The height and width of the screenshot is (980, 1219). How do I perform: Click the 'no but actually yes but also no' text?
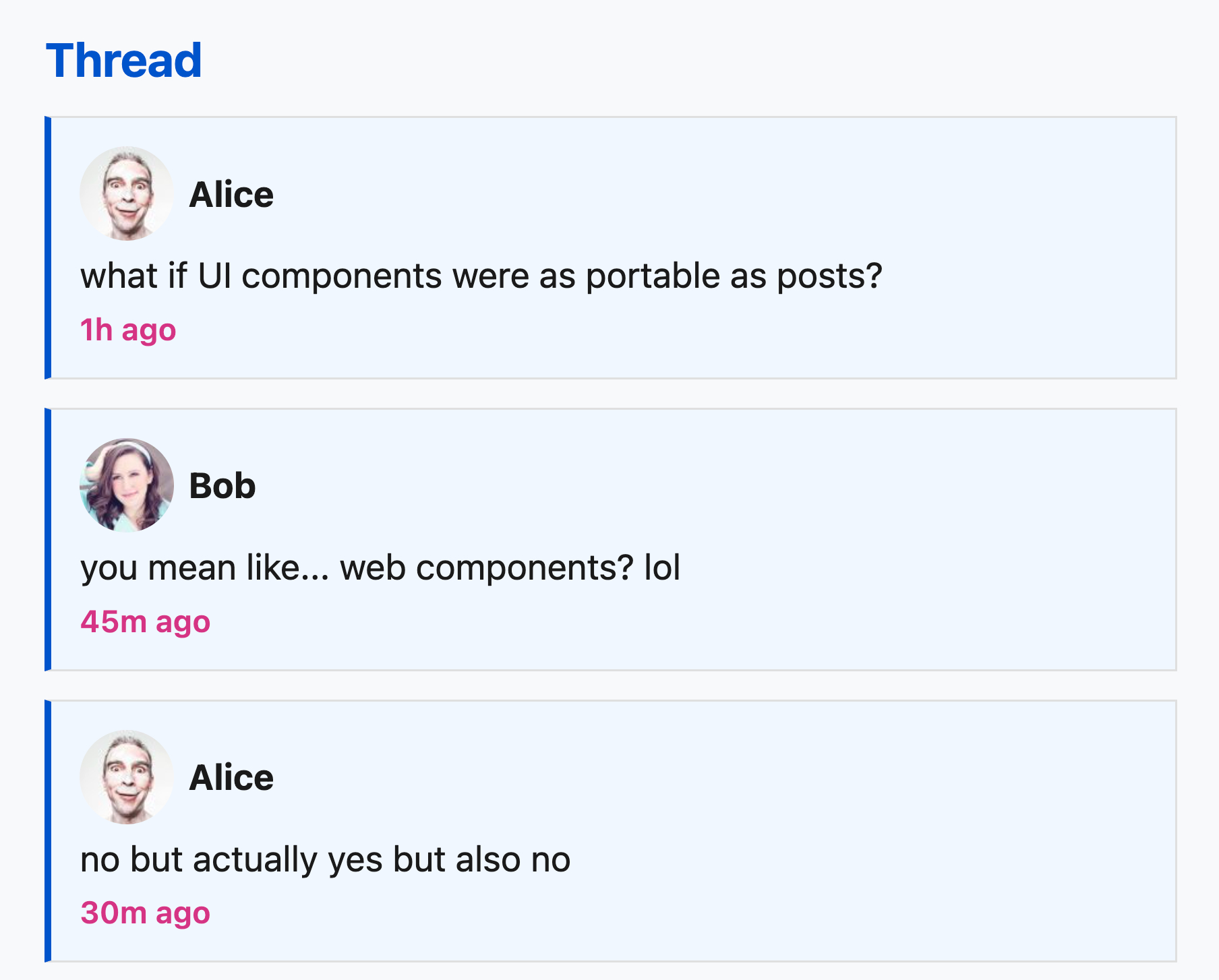325,859
